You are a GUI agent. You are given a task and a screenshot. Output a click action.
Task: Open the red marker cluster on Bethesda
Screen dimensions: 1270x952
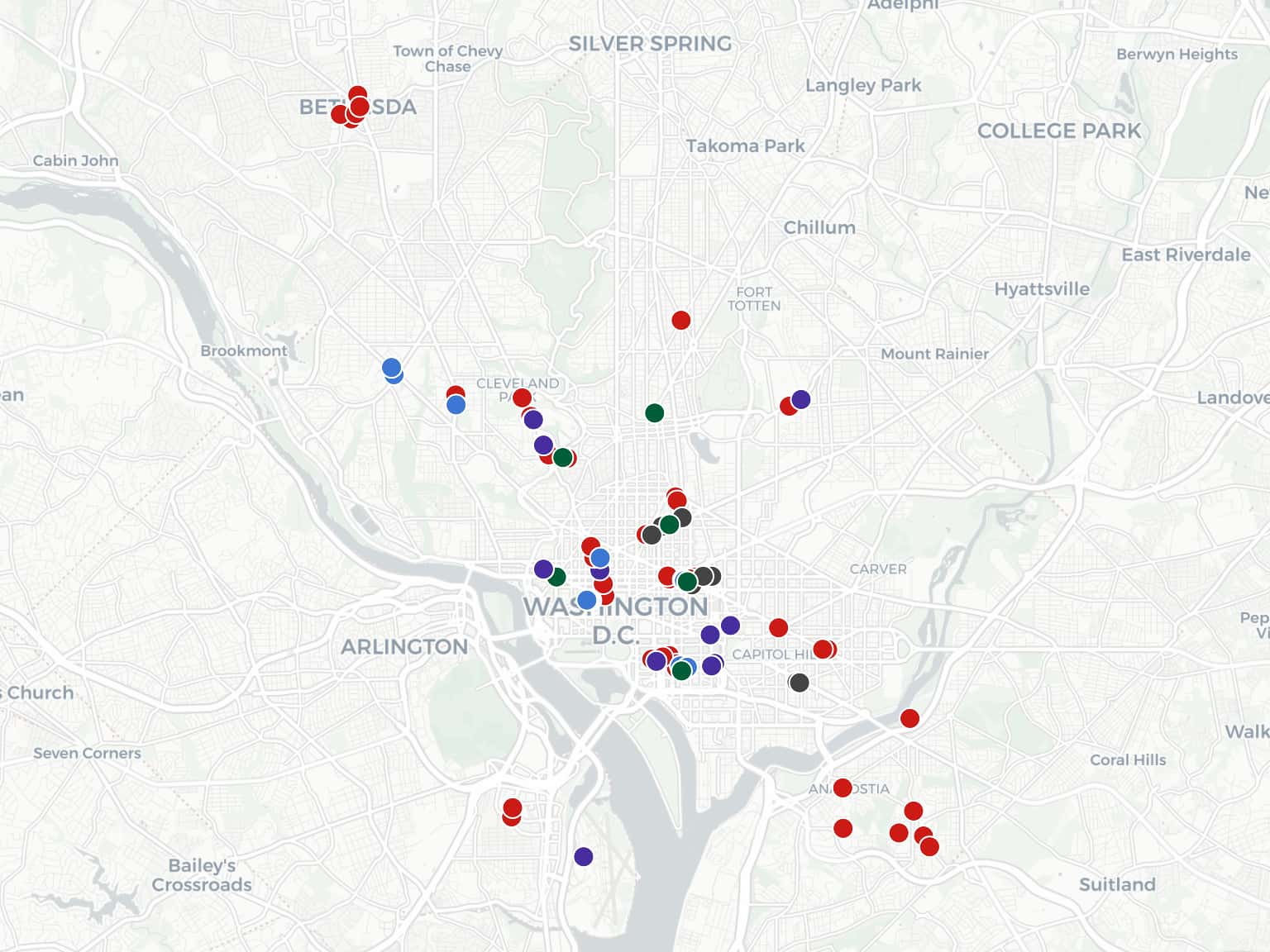tap(357, 106)
